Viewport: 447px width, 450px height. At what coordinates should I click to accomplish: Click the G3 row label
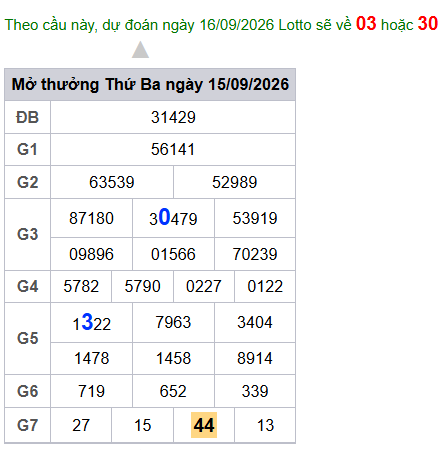point(28,234)
